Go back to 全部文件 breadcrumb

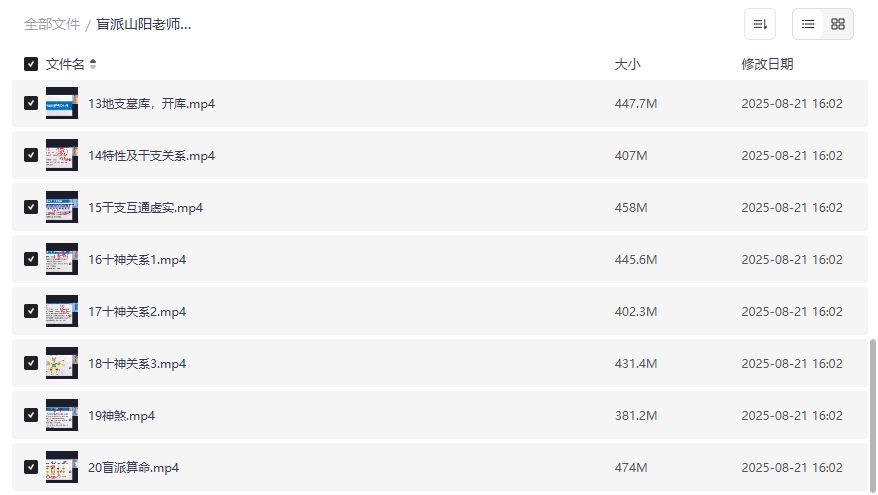51,24
